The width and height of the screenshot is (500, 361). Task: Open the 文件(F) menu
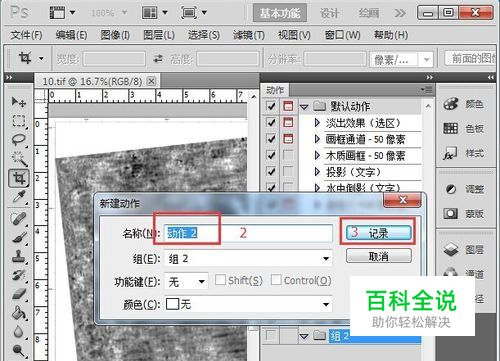pyautogui.click(x=26, y=35)
